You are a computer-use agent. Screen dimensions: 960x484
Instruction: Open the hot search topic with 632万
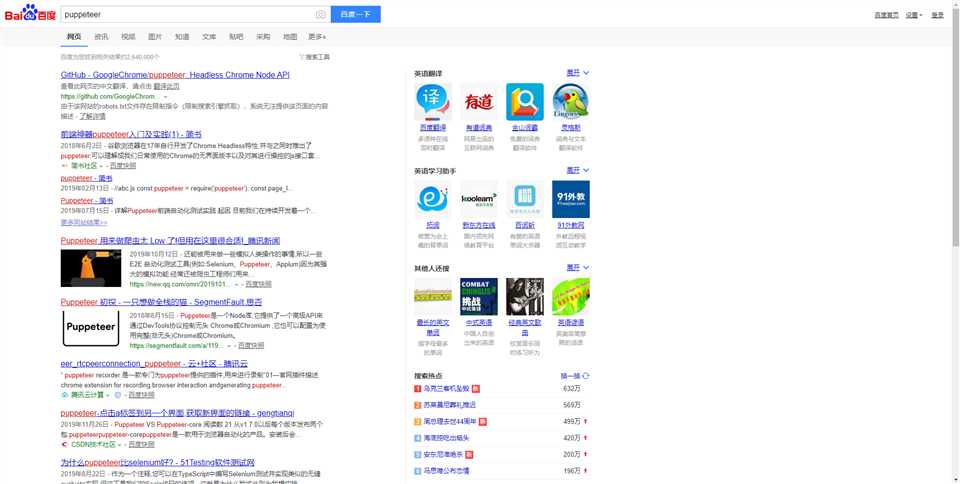point(446,389)
